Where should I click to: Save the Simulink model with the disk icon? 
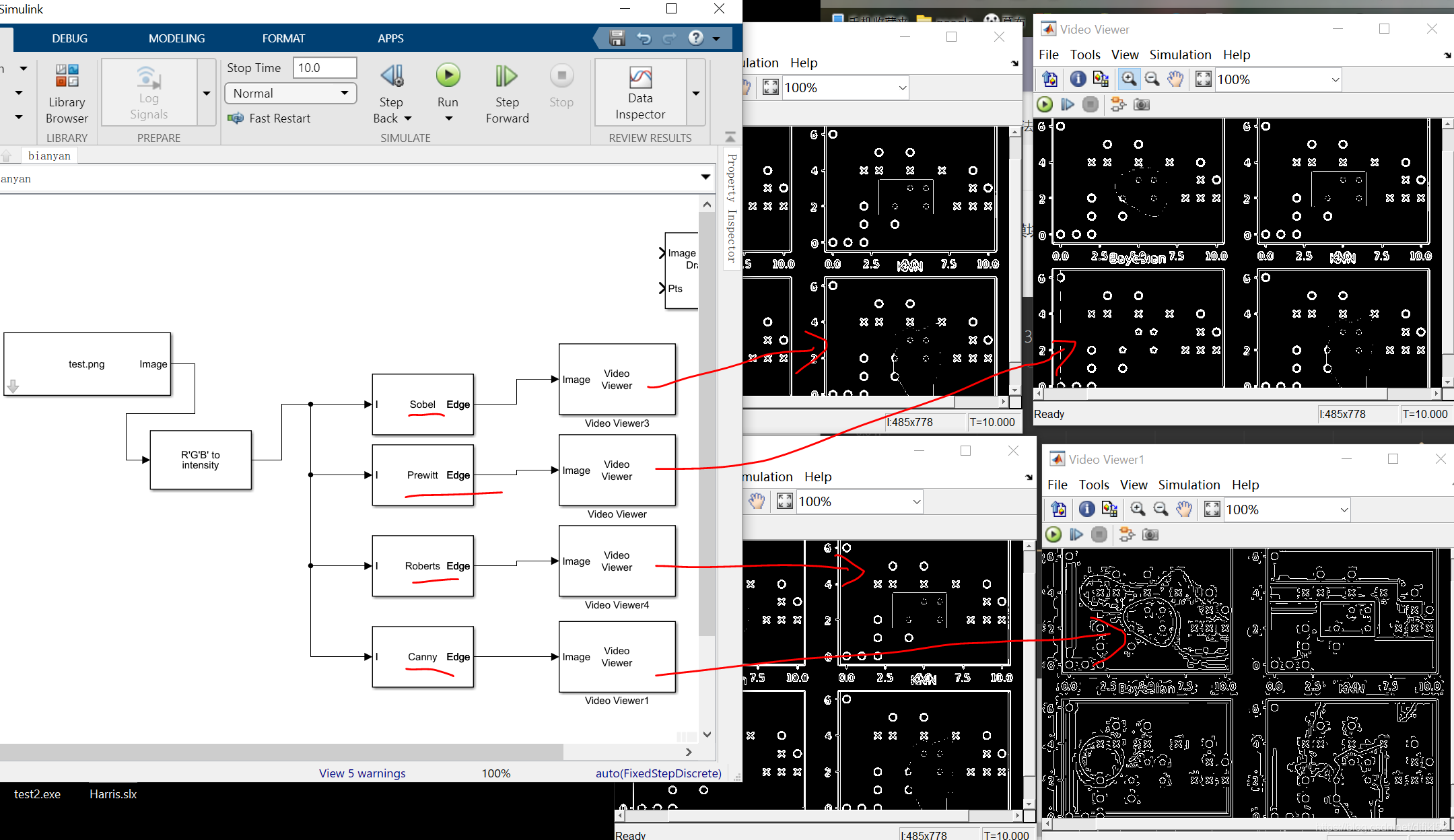tap(617, 38)
